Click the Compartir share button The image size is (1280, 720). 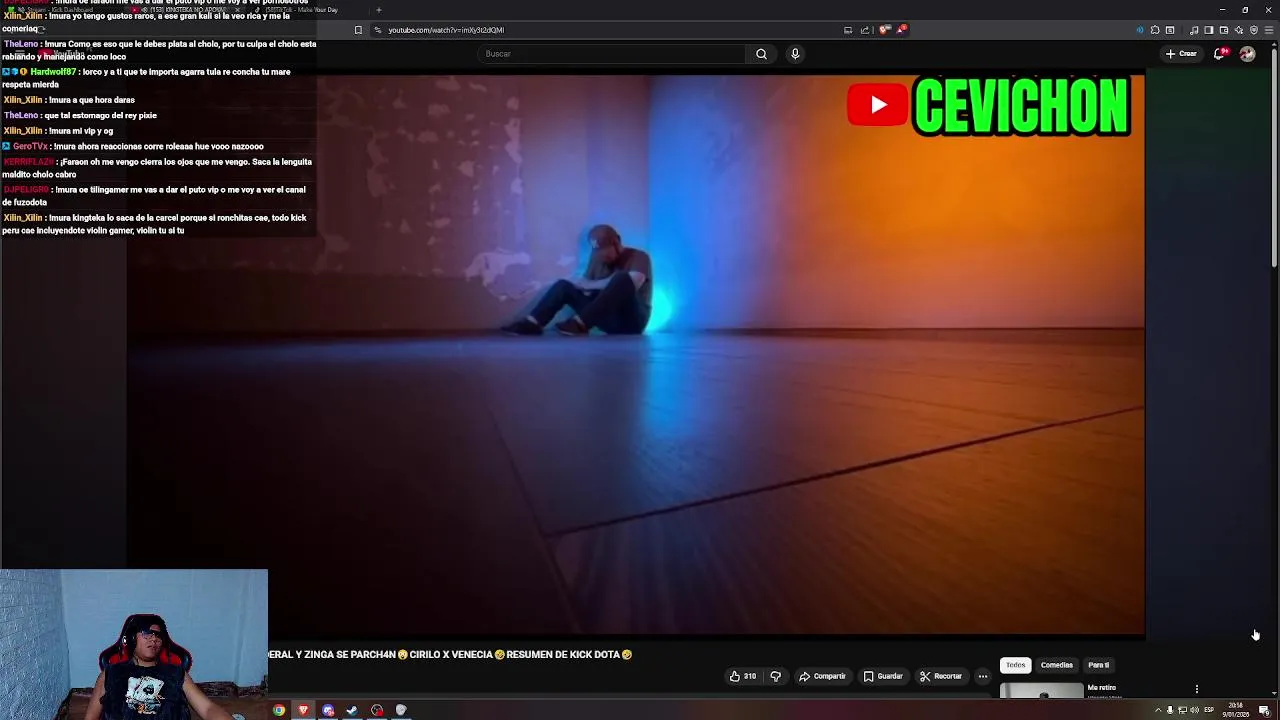click(822, 677)
